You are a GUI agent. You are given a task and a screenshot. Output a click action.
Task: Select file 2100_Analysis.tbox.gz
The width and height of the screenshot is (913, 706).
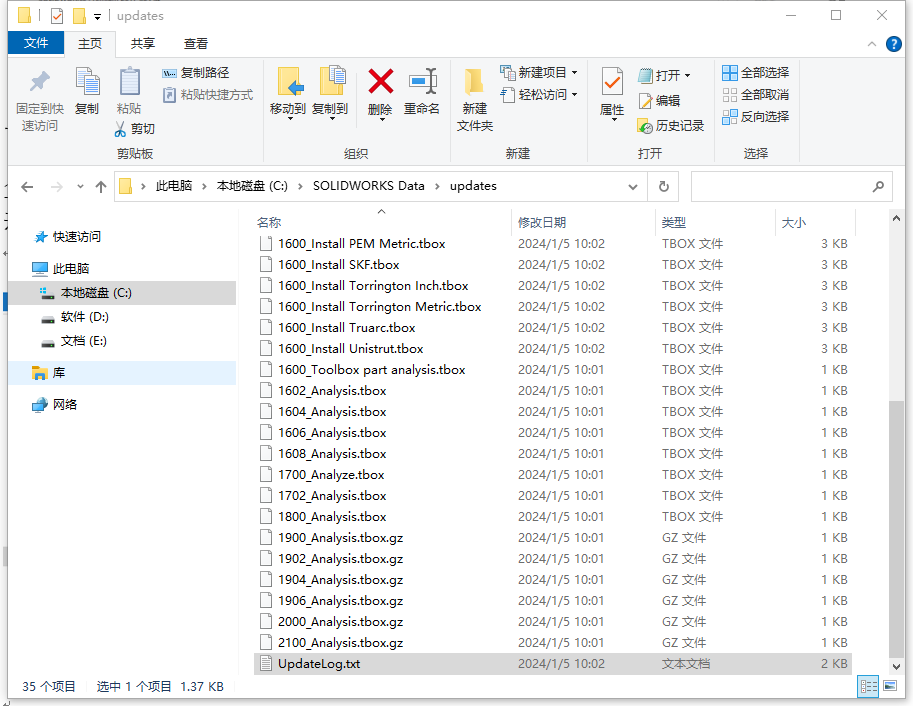[x=553, y=643]
